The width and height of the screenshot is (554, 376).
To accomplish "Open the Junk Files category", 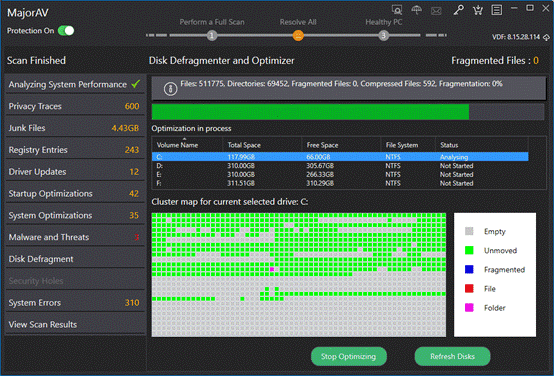I will tap(75, 128).
